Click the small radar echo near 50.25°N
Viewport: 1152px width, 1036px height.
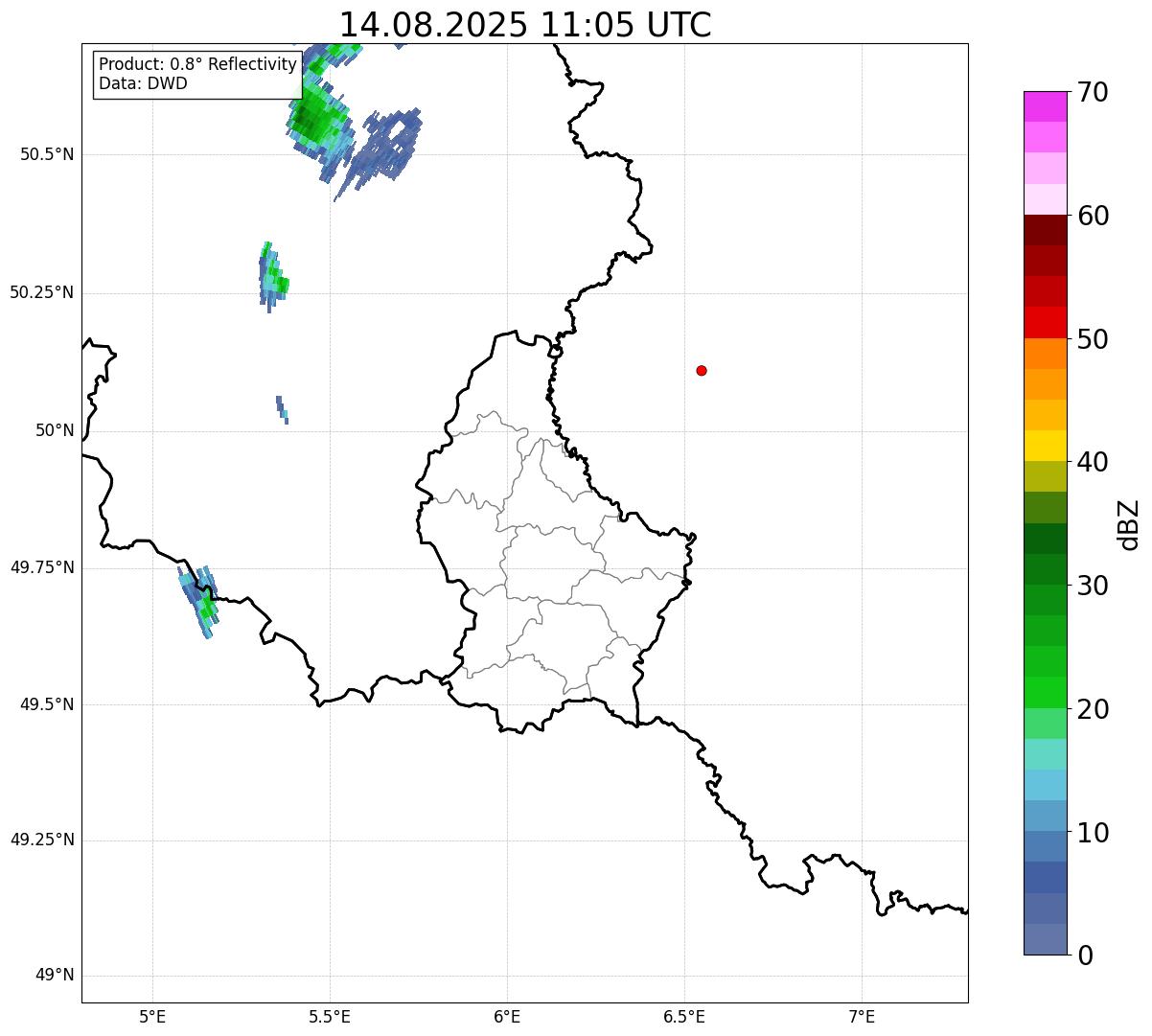[x=272, y=276]
